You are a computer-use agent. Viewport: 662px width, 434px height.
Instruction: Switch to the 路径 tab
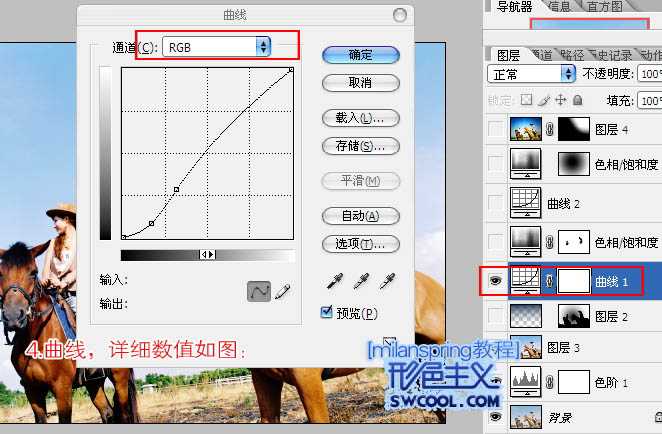coord(572,55)
